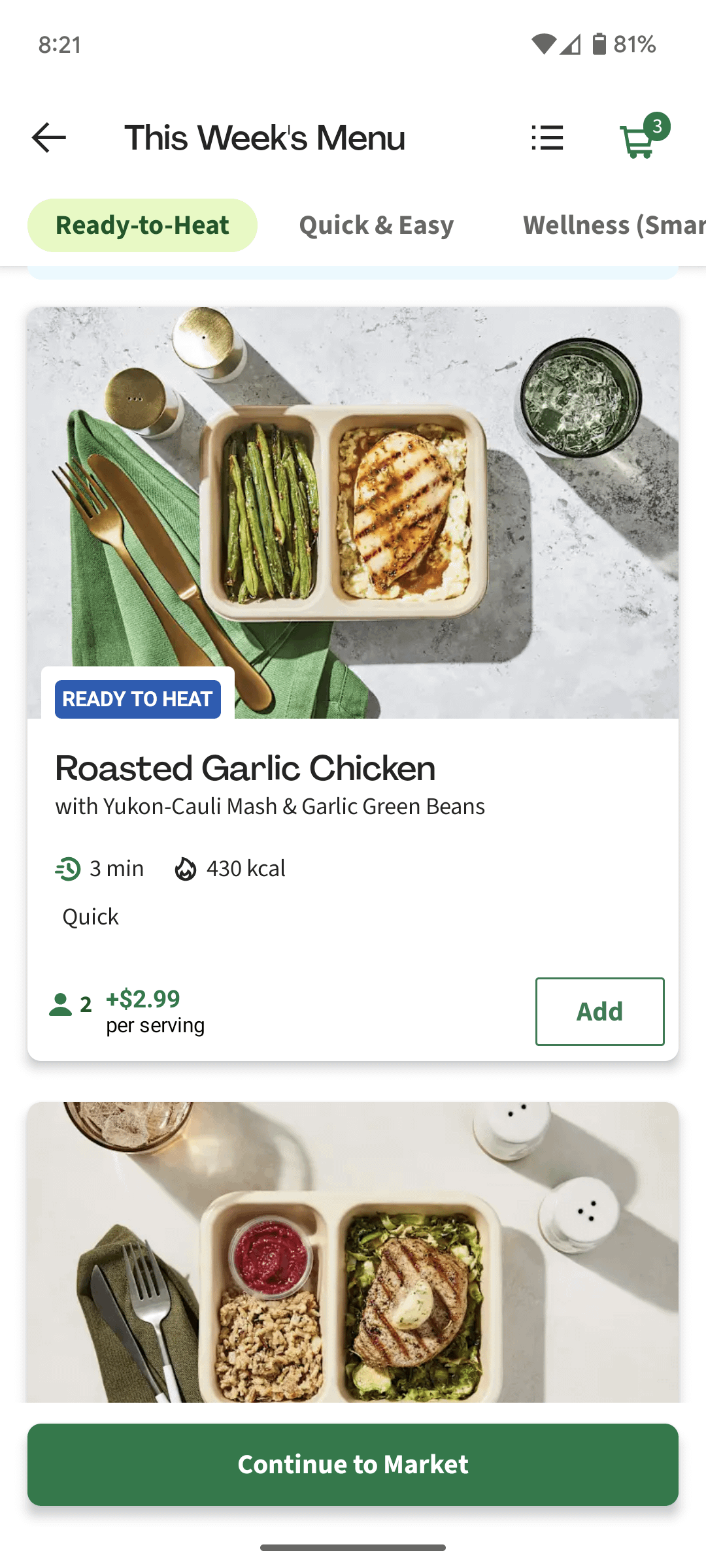Switch to the Quick & Easy tab

tap(376, 225)
